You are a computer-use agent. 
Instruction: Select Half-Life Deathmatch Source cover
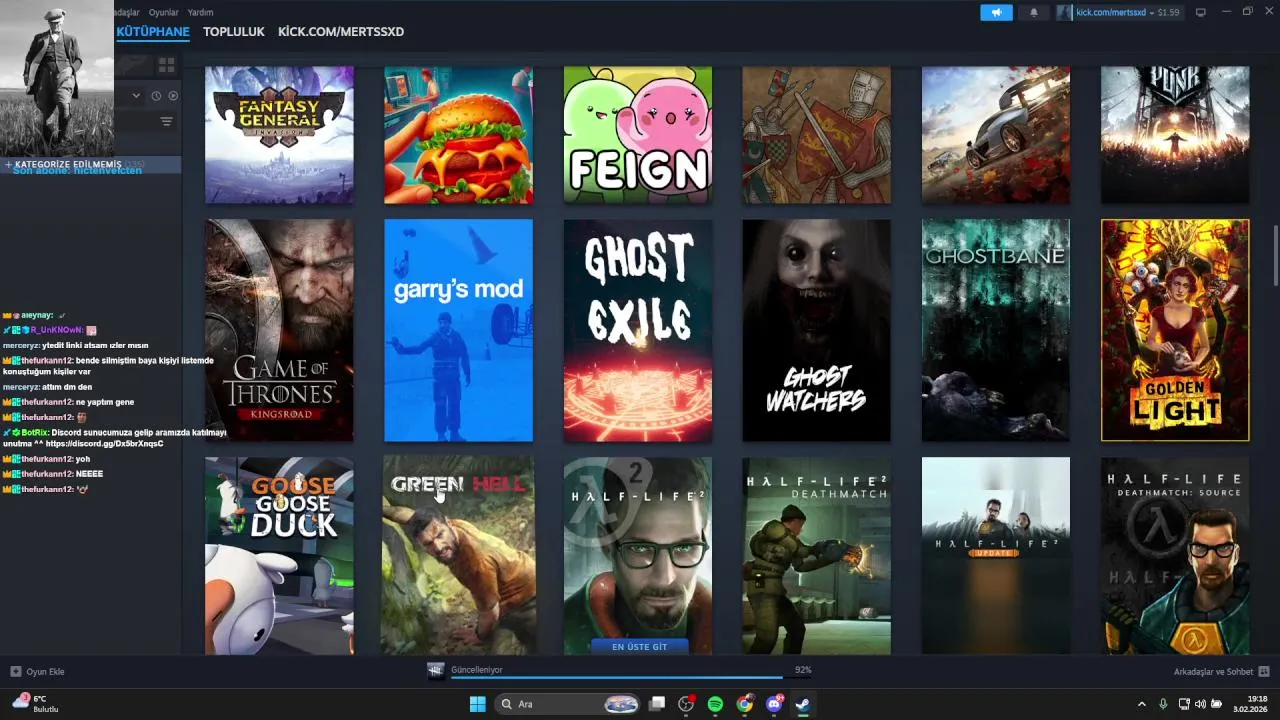(x=1175, y=556)
